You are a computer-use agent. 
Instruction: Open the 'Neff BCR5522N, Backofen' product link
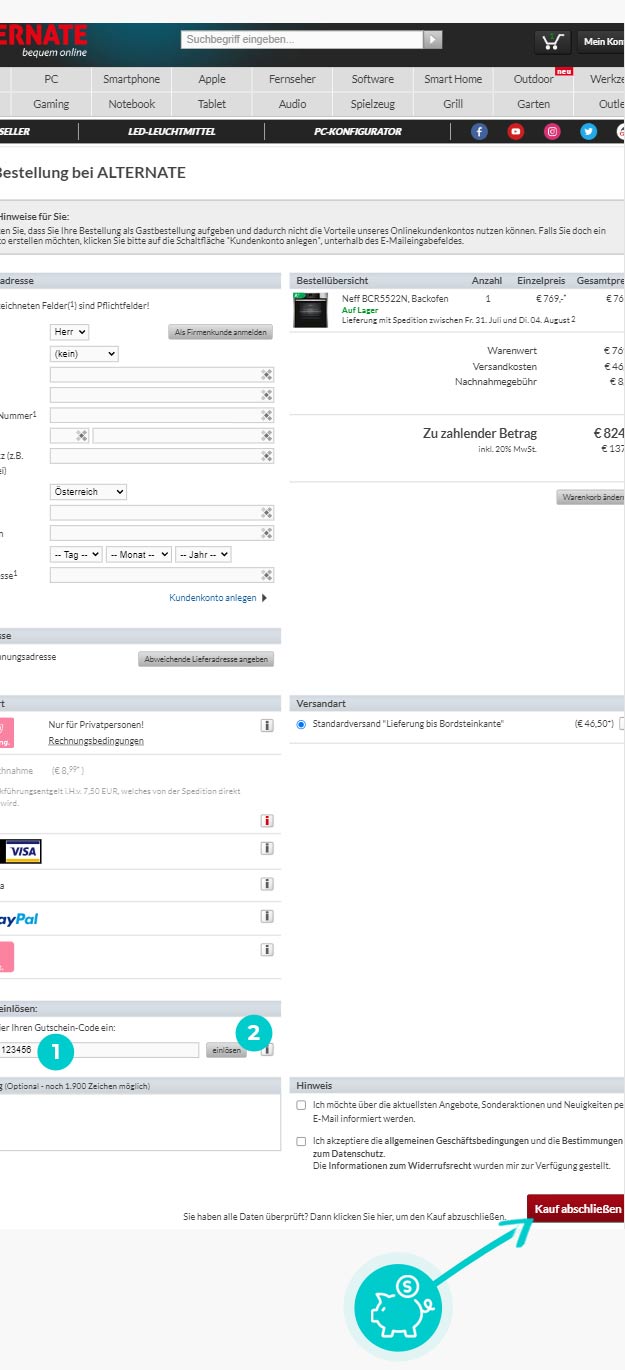pyautogui.click(x=395, y=299)
